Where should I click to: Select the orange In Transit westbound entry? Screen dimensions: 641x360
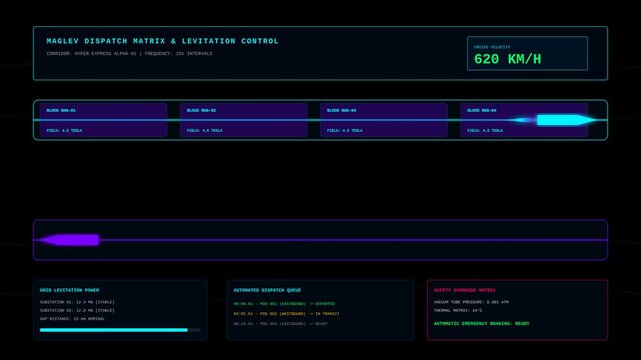tap(287, 314)
